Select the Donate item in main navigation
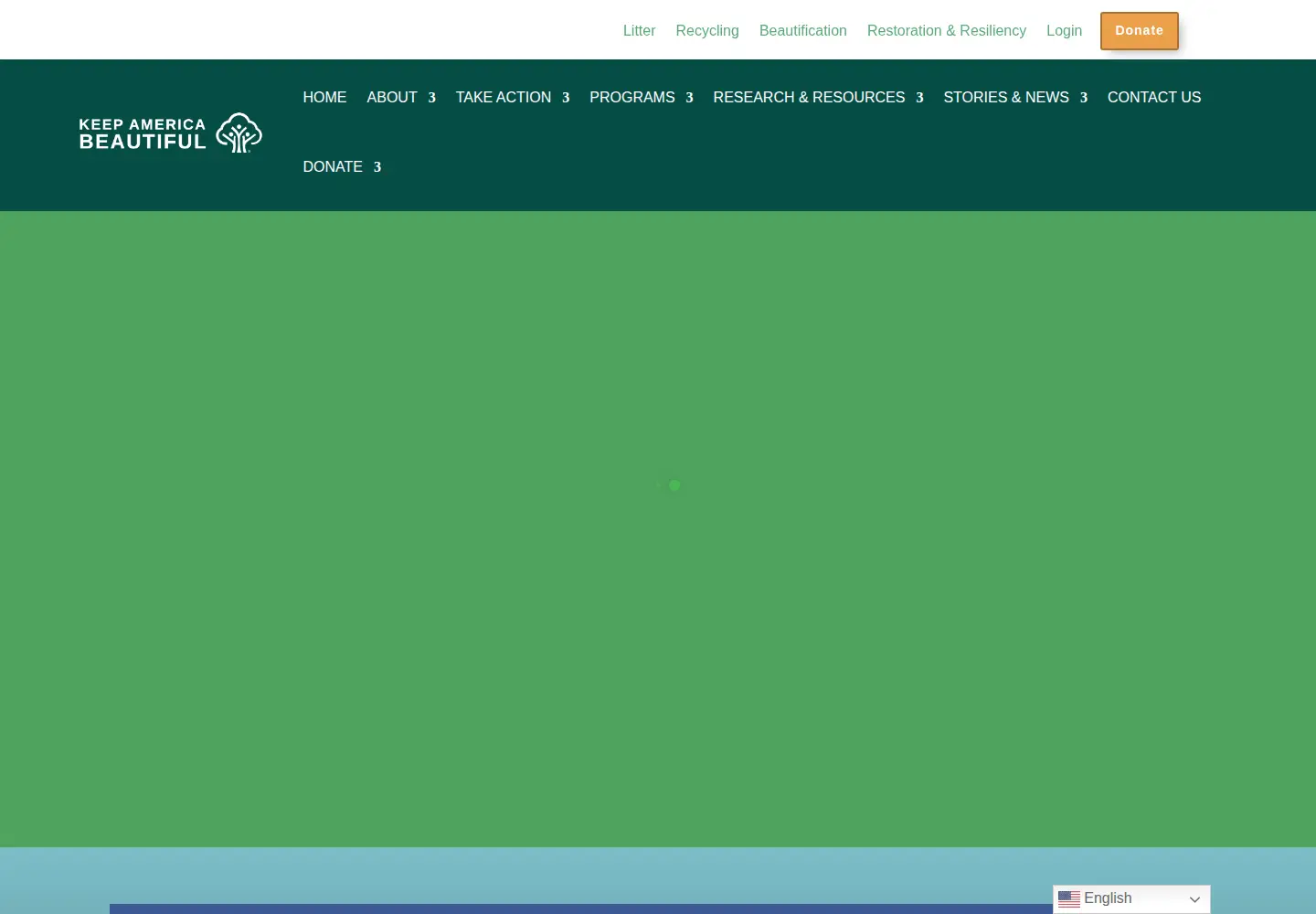 tap(333, 166)
